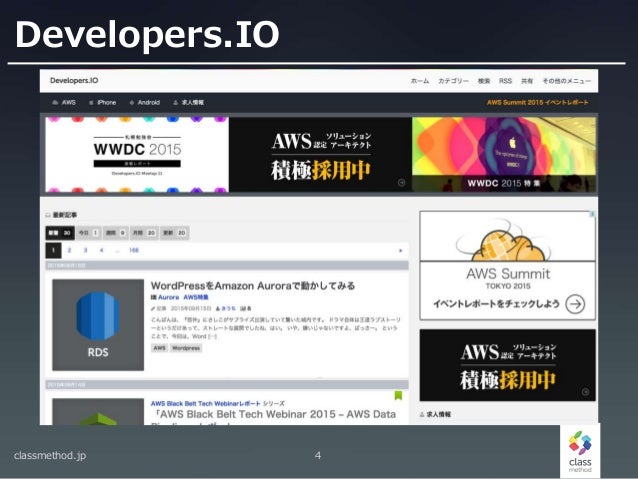
Task: Select the 今日 filter tab
Action: [89, 233]
